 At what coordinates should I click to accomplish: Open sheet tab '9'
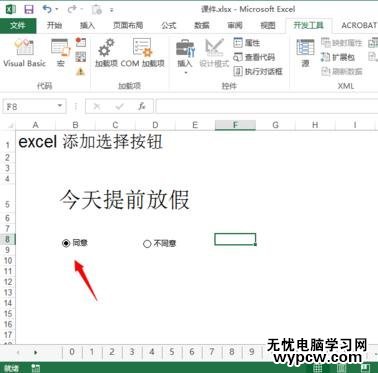[252, 352]
